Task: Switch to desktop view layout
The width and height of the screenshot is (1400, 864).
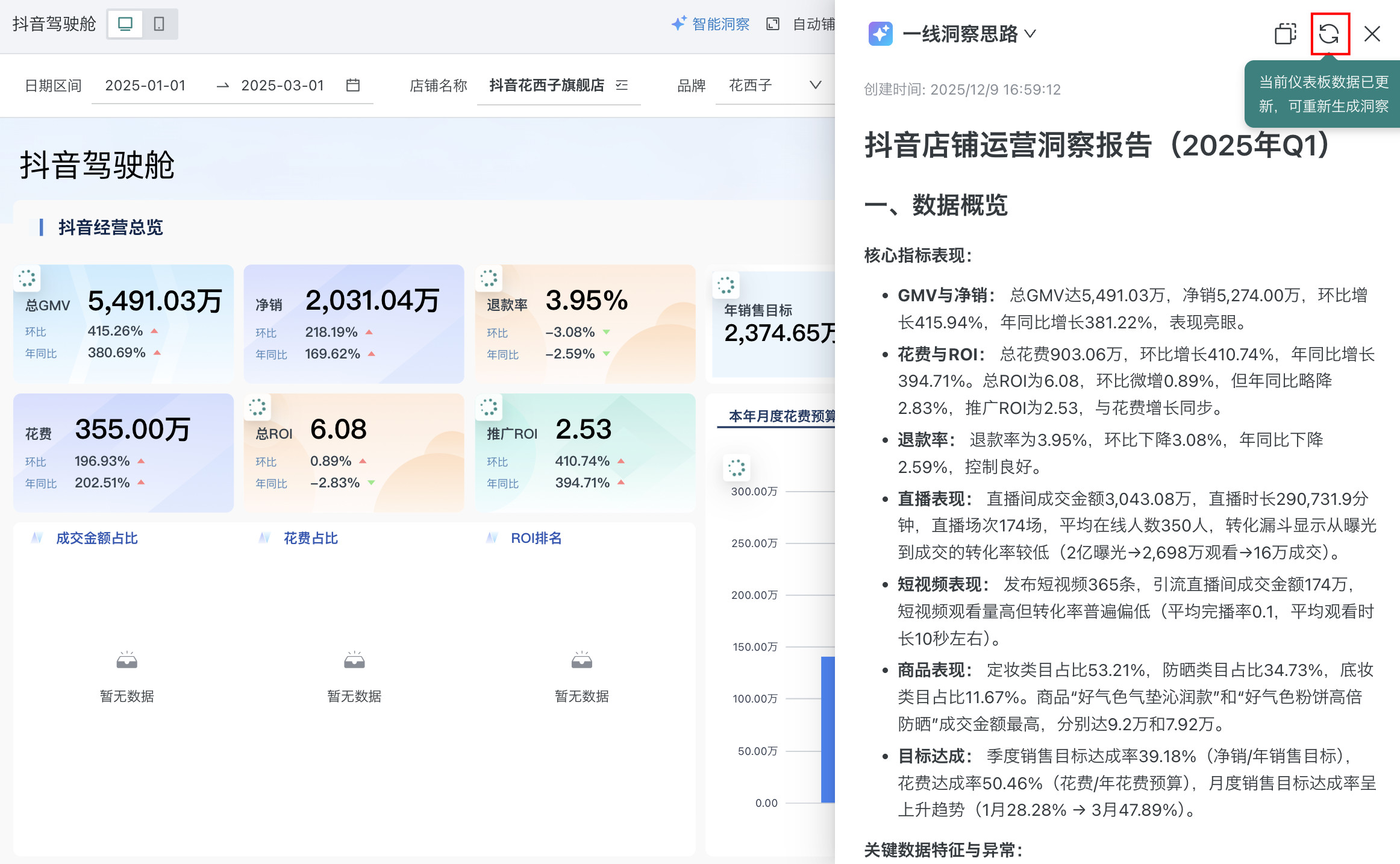Action: pos(125,24)
